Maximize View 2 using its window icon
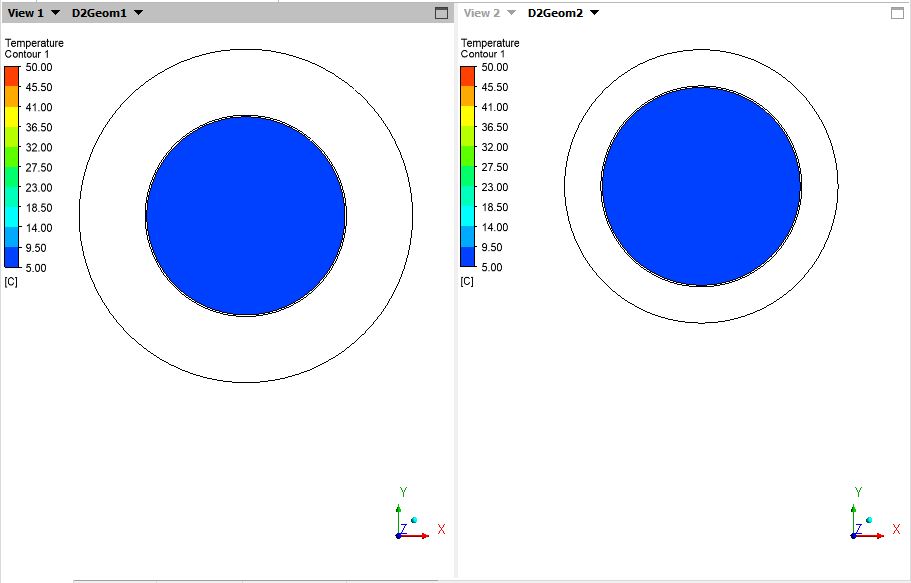911x583 pixels. (898, 12)
